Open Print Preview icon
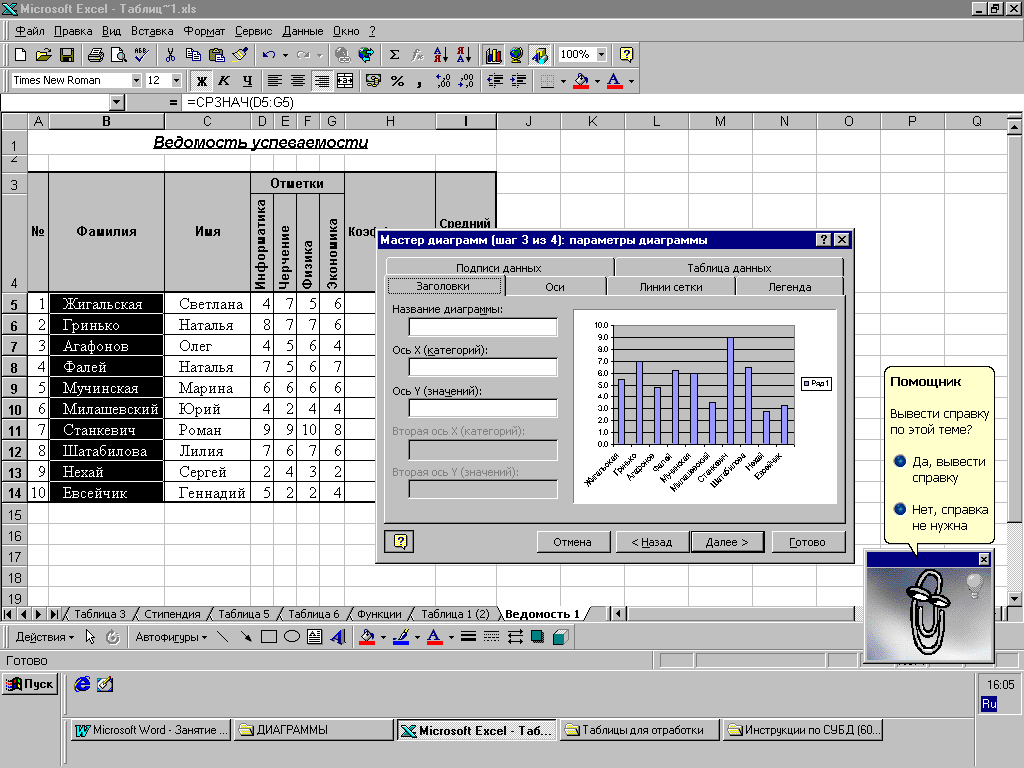Viewport: 1024px width, 768px height. (118, 55)
